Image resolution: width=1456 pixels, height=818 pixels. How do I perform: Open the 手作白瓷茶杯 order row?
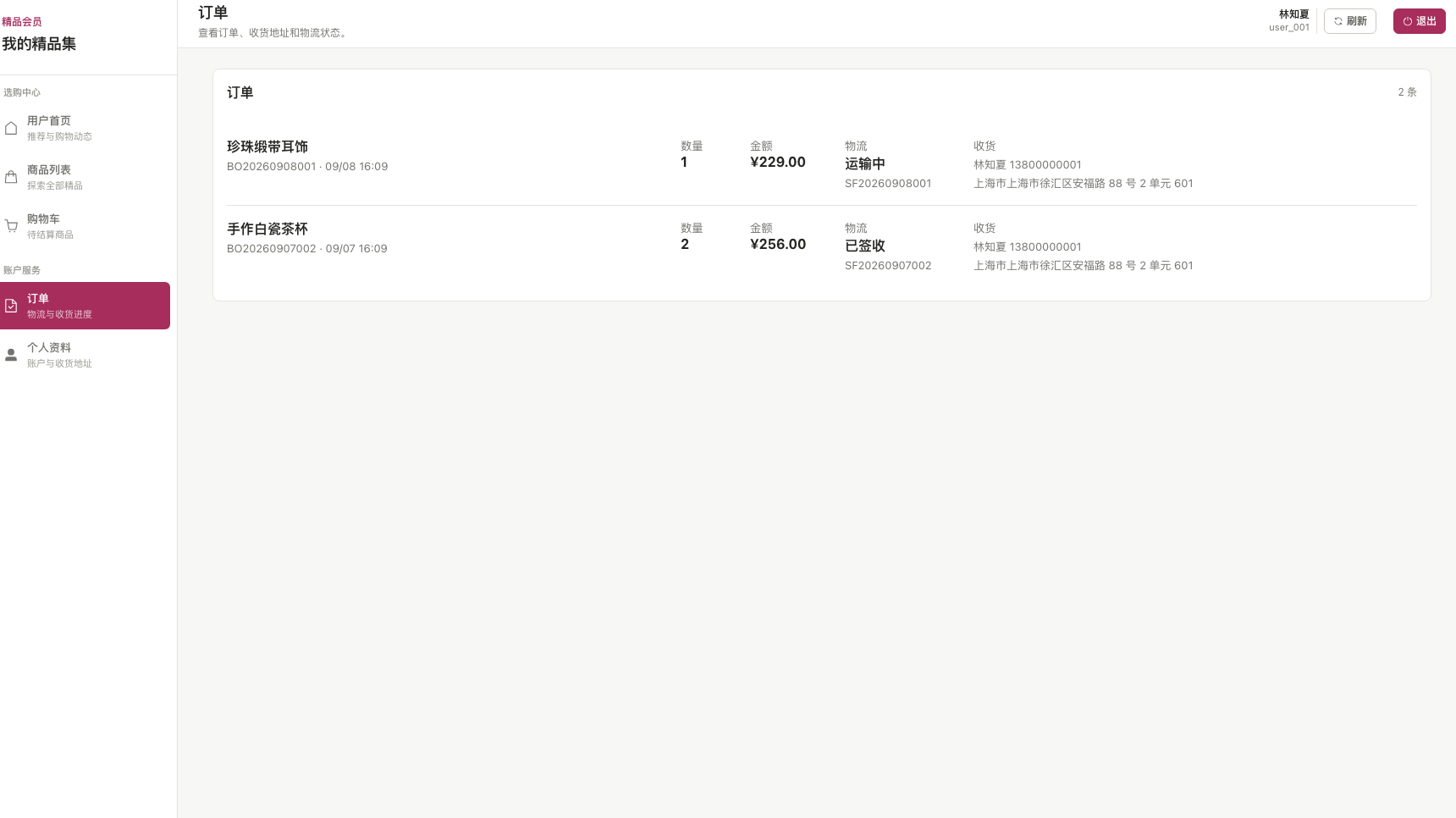(x=822, y=246)
